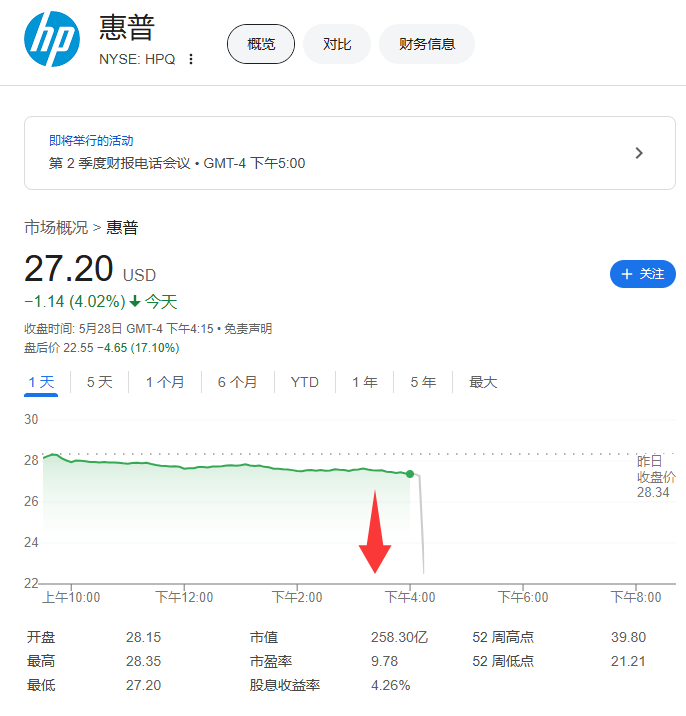Open the three-dot menu beside NYSE: HPQ

click(x=191, y=59)
